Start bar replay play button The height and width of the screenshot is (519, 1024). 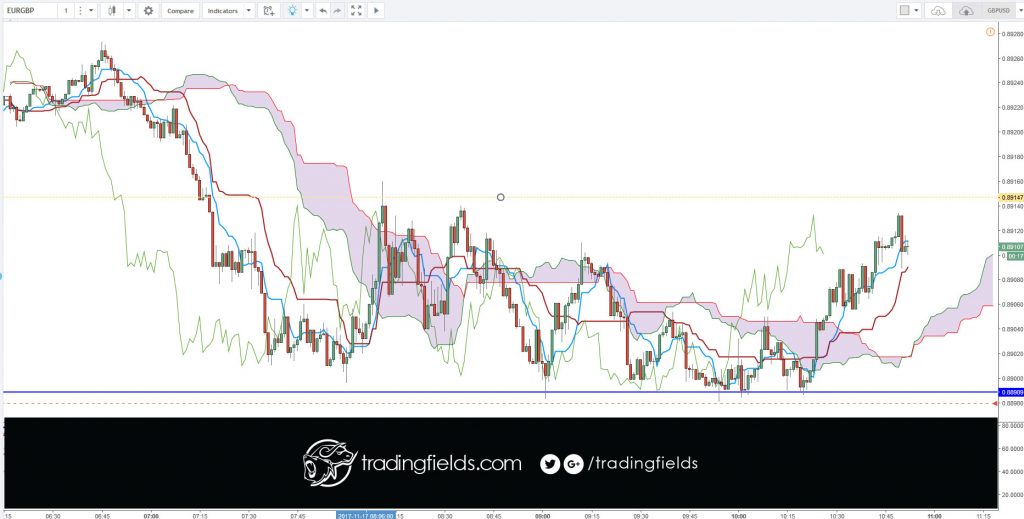pyautogui.click(x=376, y=10)
